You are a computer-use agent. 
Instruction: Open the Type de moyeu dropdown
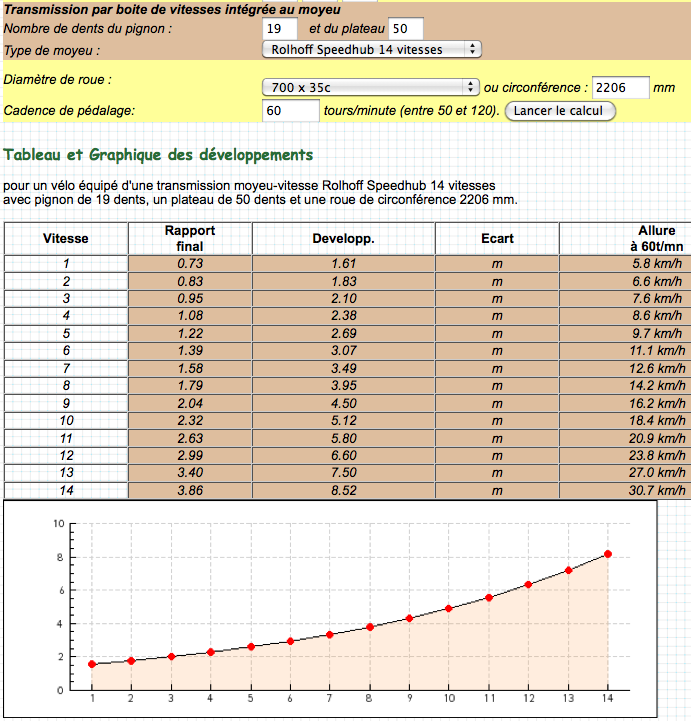[x=371, y=49]
